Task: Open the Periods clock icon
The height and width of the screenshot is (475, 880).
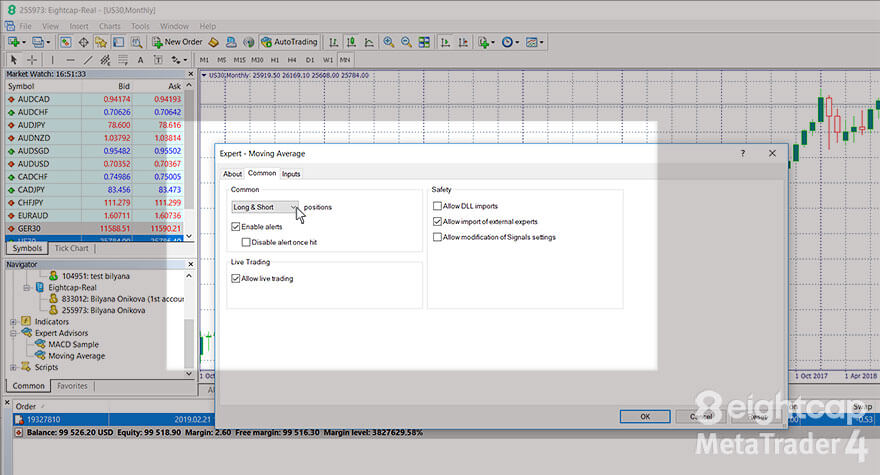Action: point(507,42)
